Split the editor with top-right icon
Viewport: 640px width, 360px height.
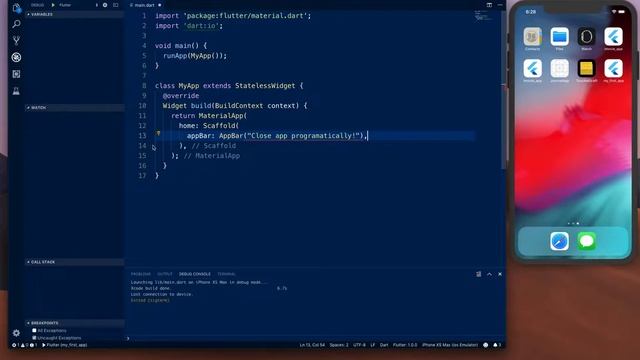click(x=489, y=5)
